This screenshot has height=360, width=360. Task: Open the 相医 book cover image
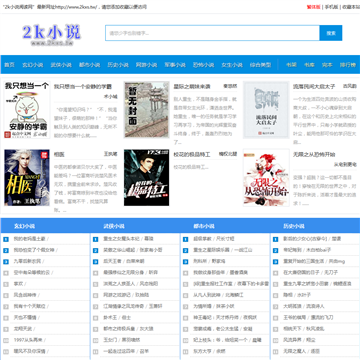(27, 178)
